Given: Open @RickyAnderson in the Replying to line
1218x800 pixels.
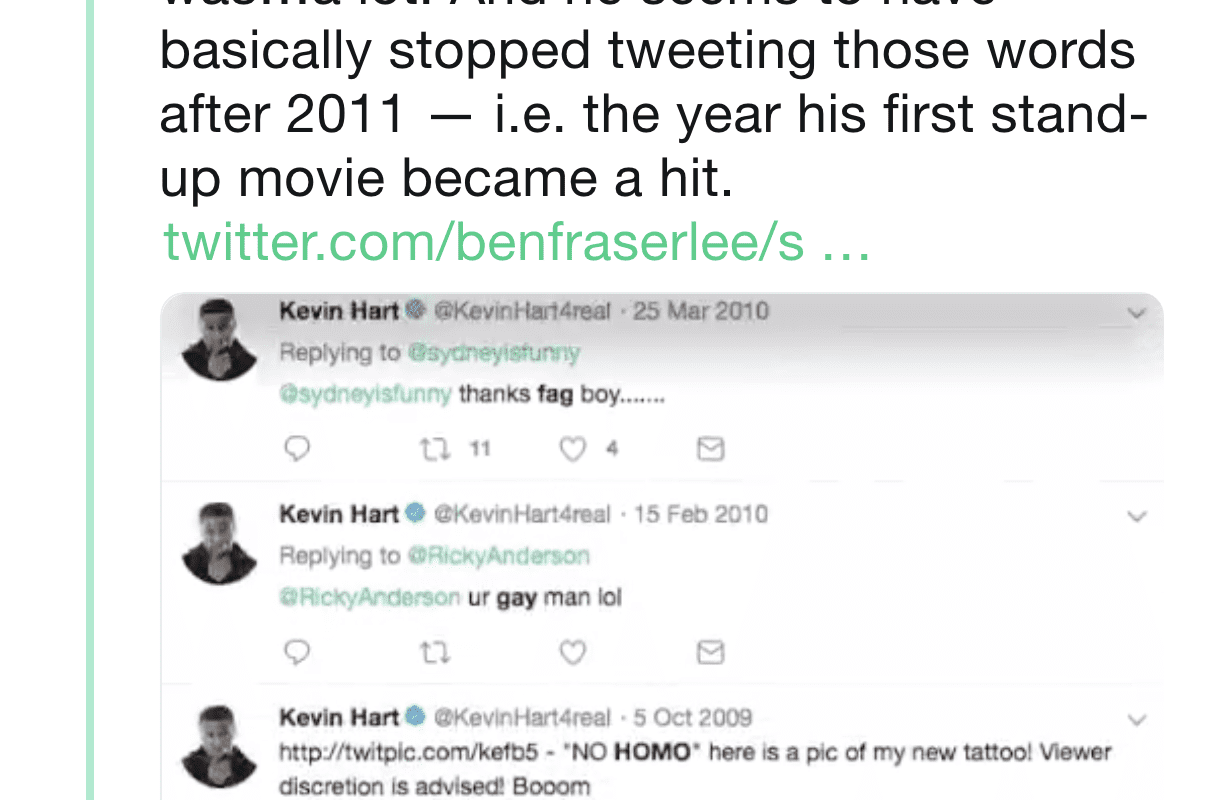Looking at the screenshot, I should [499, 556].
